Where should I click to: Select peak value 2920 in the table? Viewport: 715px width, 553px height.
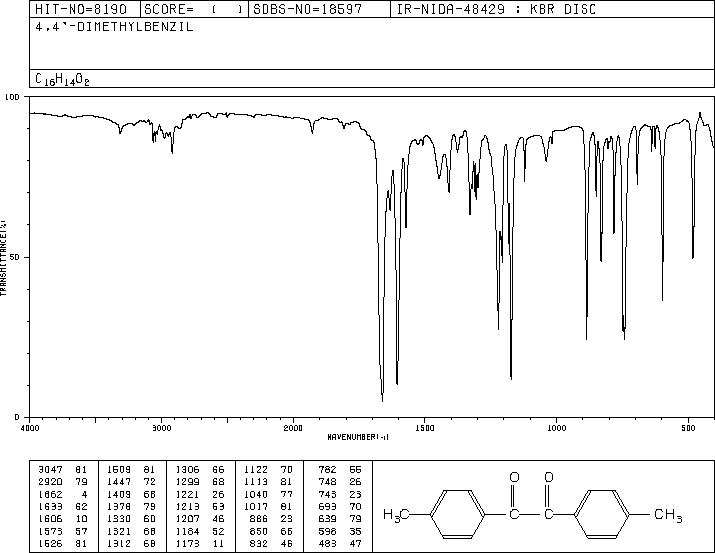pyautogui.click(x=50, y=482)
